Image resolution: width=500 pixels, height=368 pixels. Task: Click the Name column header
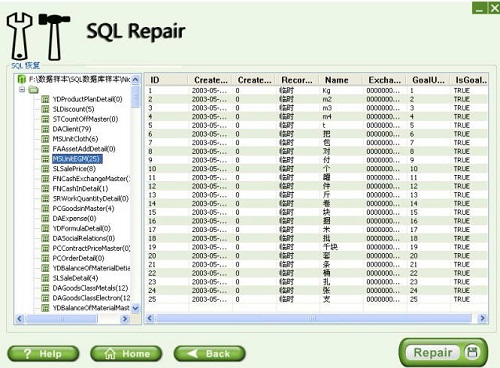[x=340, y=80]
